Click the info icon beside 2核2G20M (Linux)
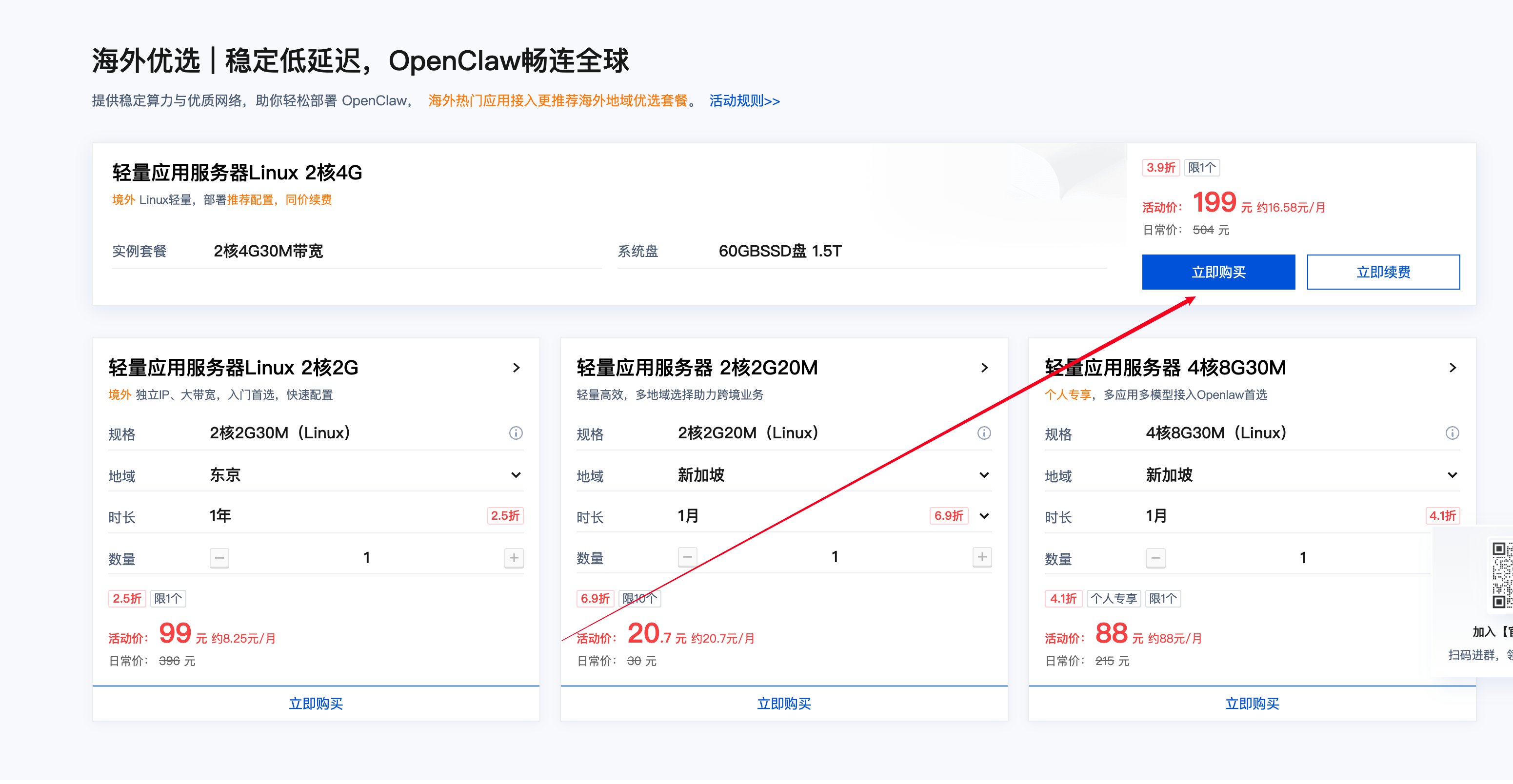 pyautogui.click(x=984, y=433)
